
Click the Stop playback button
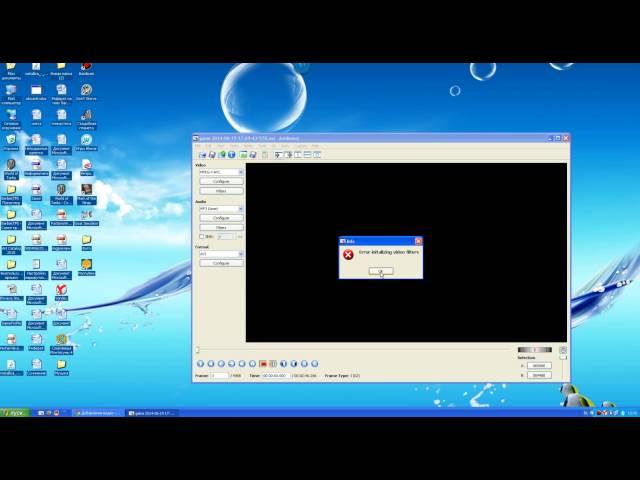[x=211, y=364]
